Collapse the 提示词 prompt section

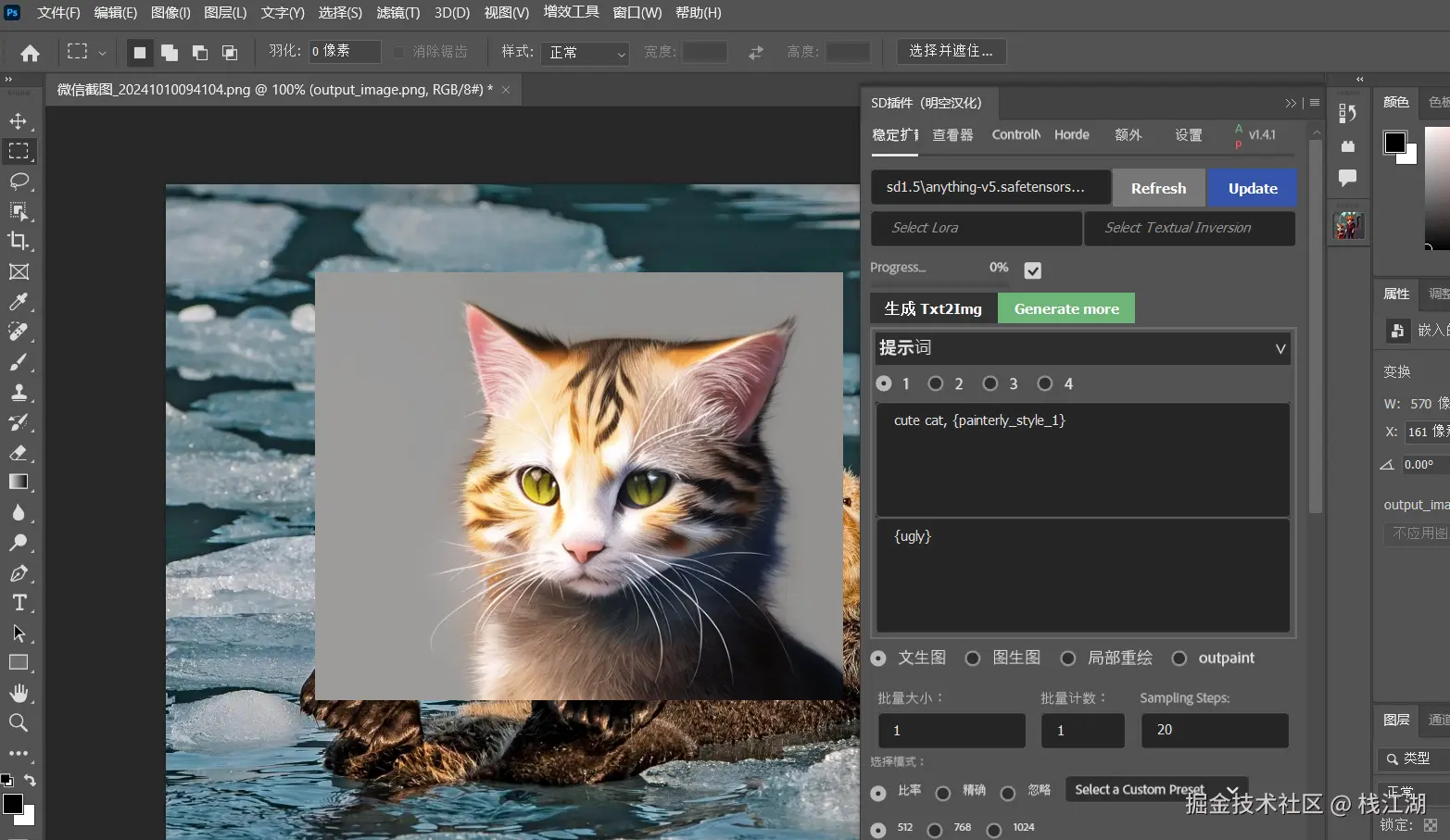(x=1280, y=349)
